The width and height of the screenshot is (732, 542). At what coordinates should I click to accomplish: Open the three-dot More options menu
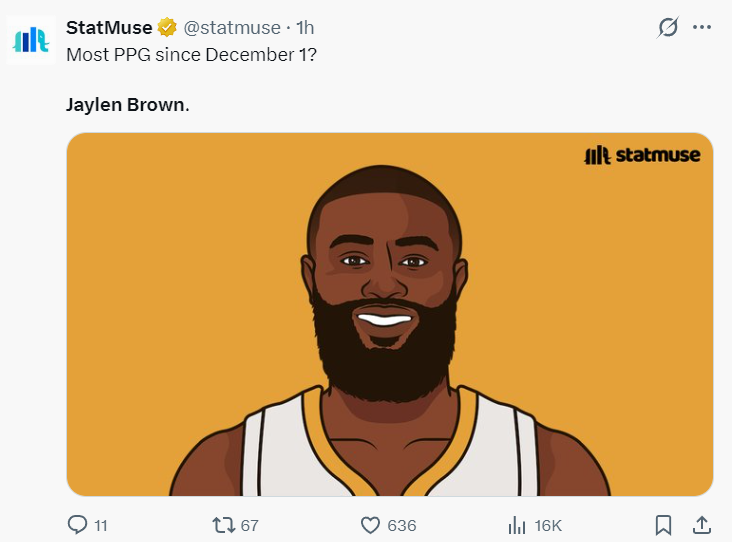702,28
